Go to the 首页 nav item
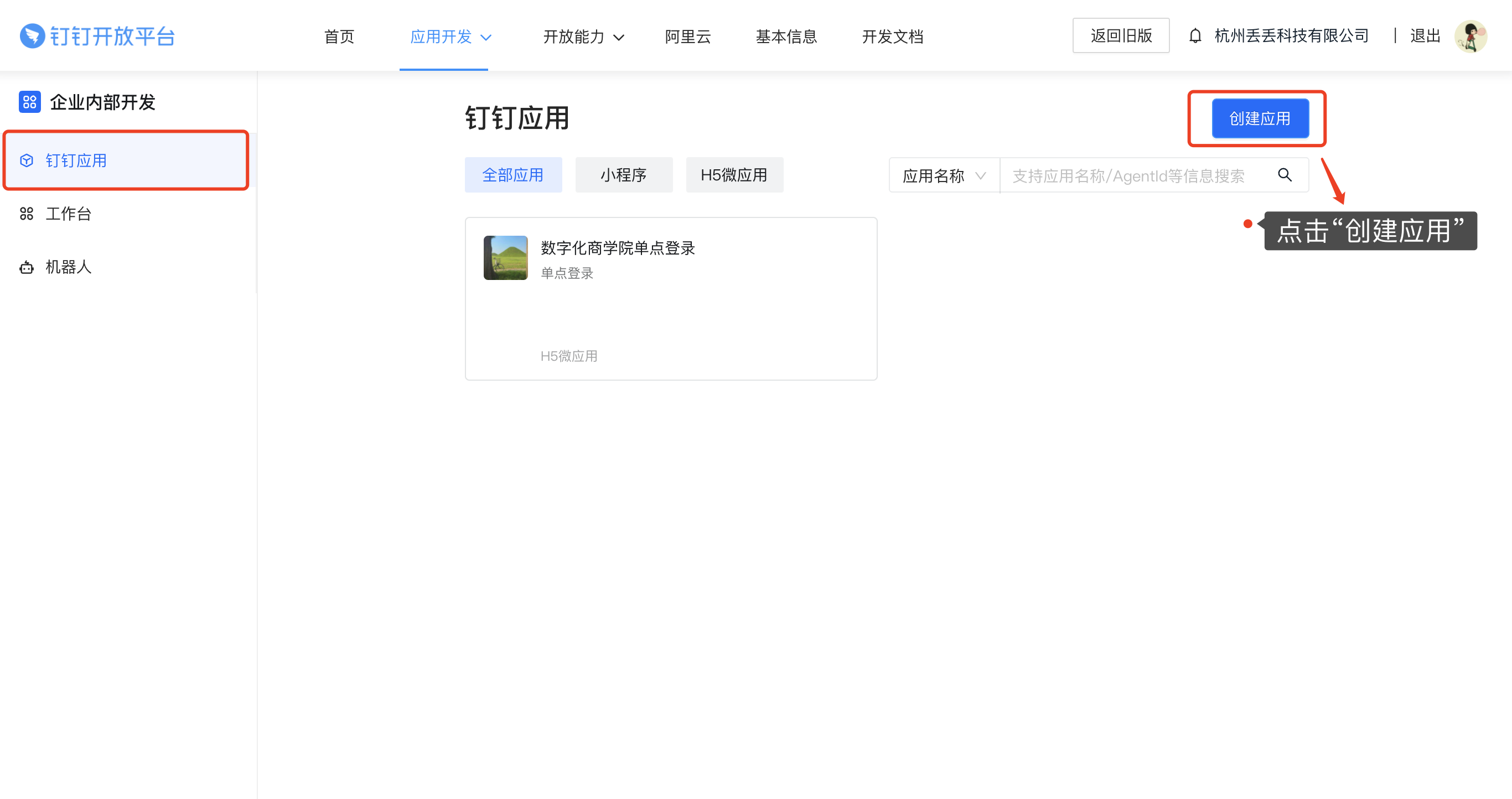 pyautogui.click(x=339, y=37)
